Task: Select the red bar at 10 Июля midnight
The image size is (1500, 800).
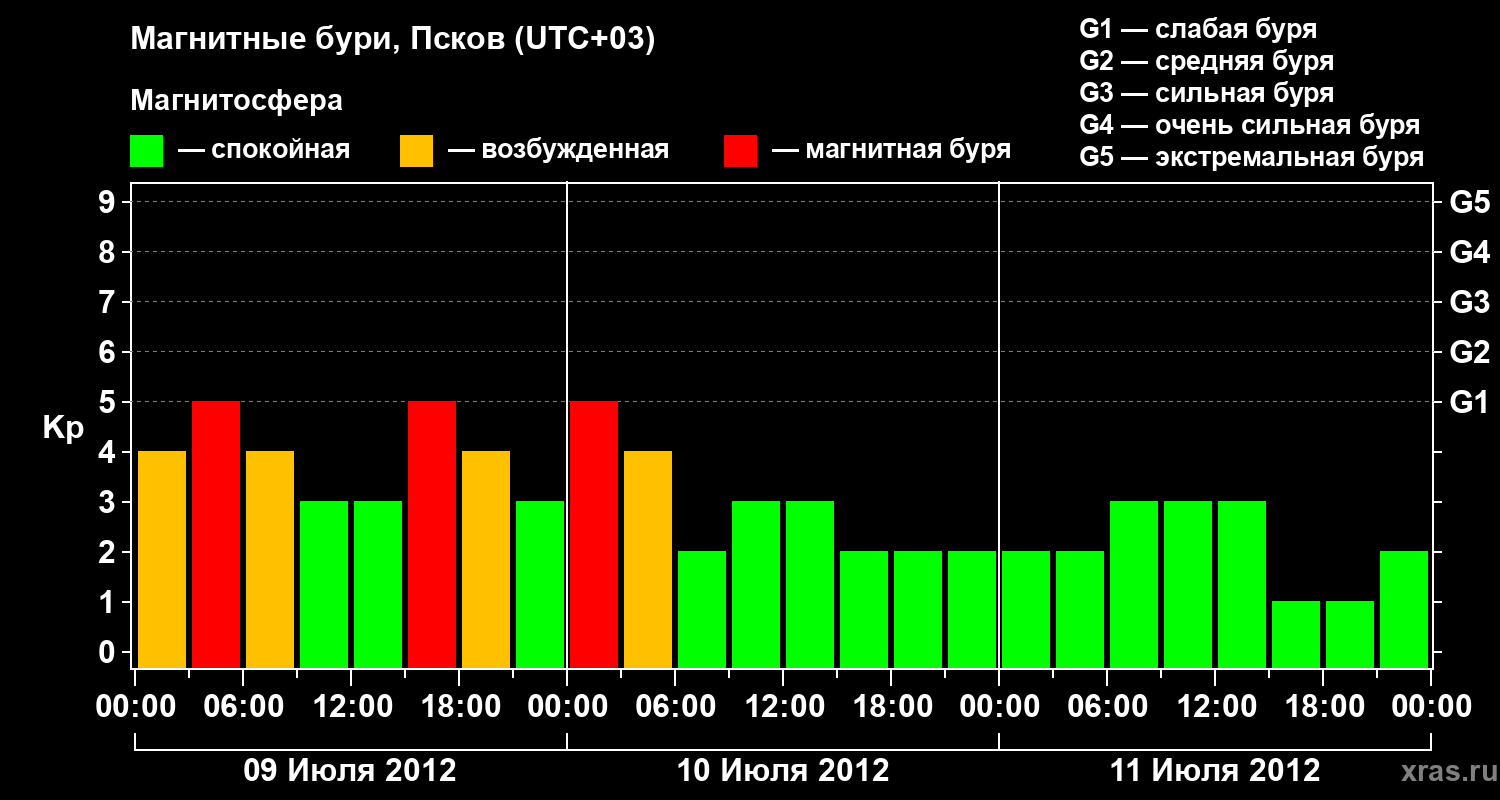Action: pos(594,534)
